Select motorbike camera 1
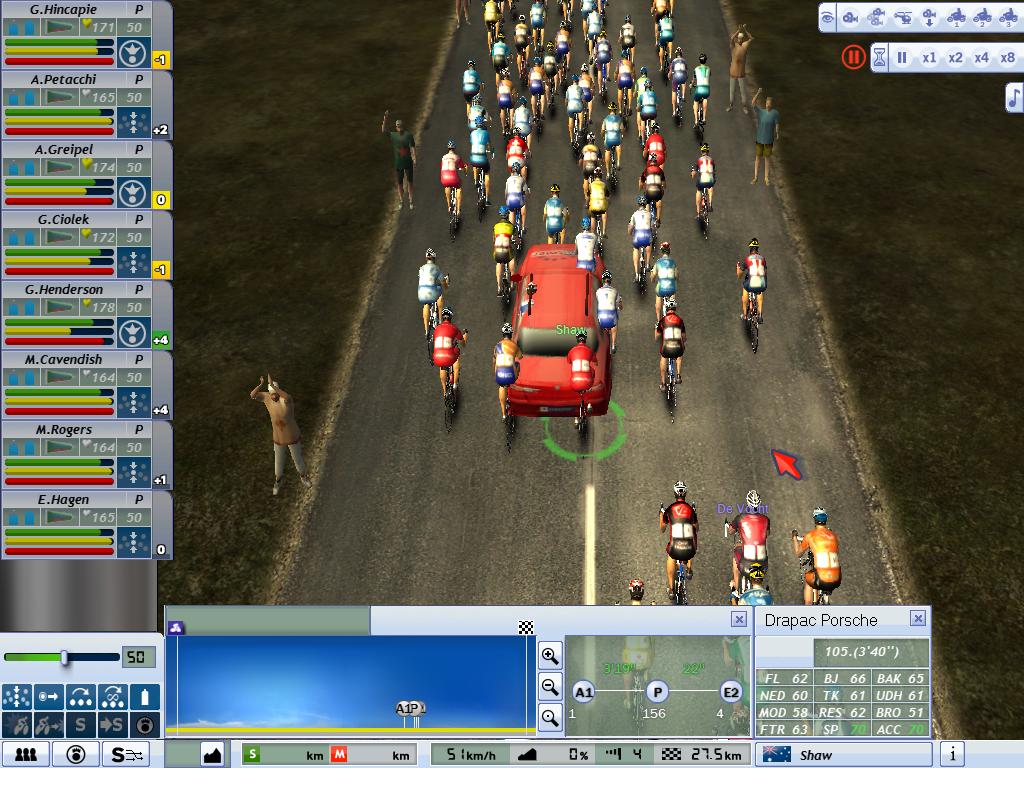1024x792 pixels. point(955,17)
